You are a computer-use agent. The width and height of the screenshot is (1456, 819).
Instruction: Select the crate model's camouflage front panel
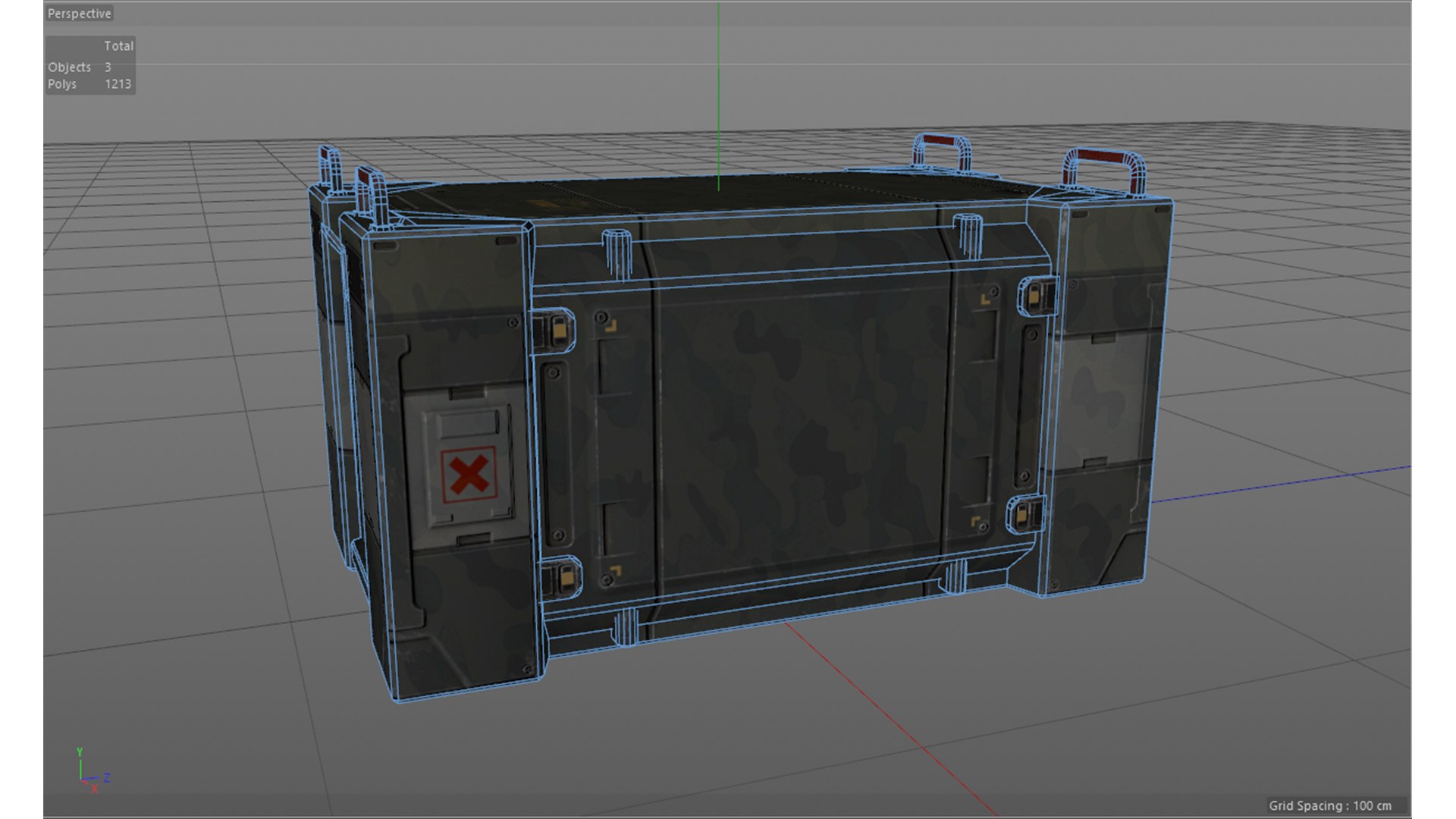(x=799, y=436)
